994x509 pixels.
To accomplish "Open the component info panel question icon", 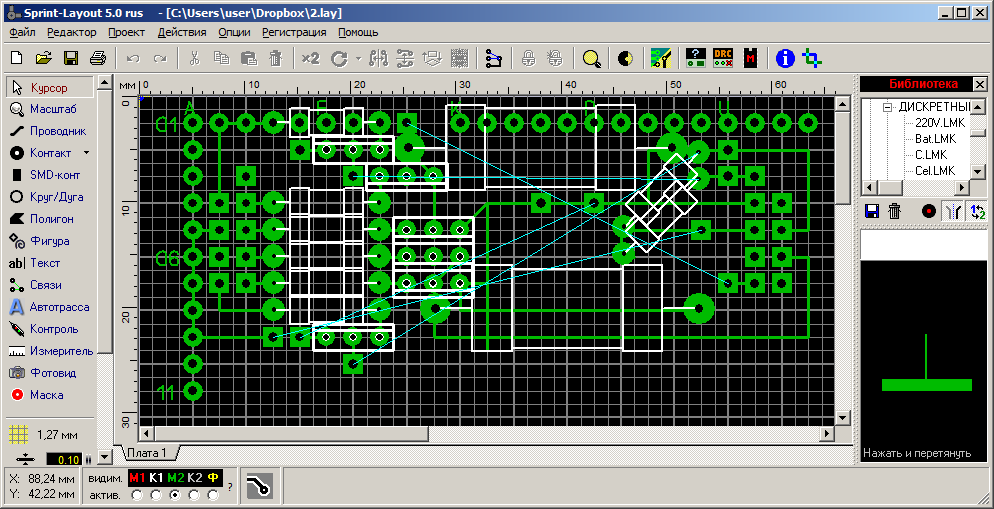I will point(696,58).
